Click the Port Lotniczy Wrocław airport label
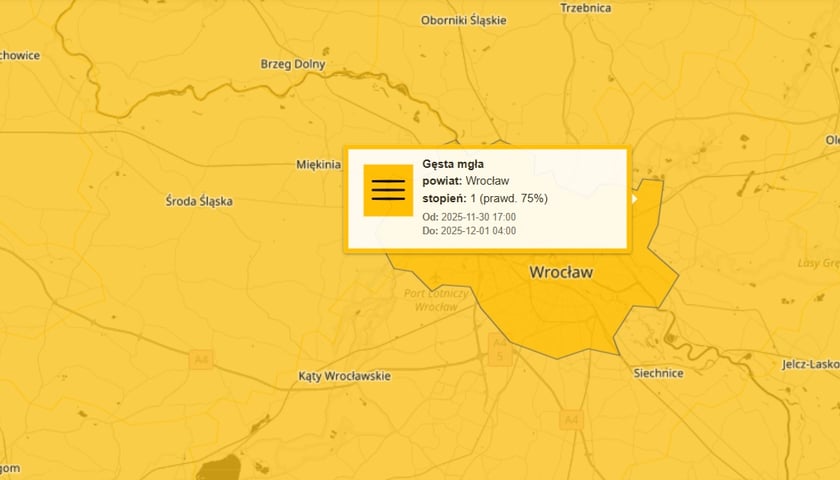Viewport: 840px width, 480px height. click(436, 300)
